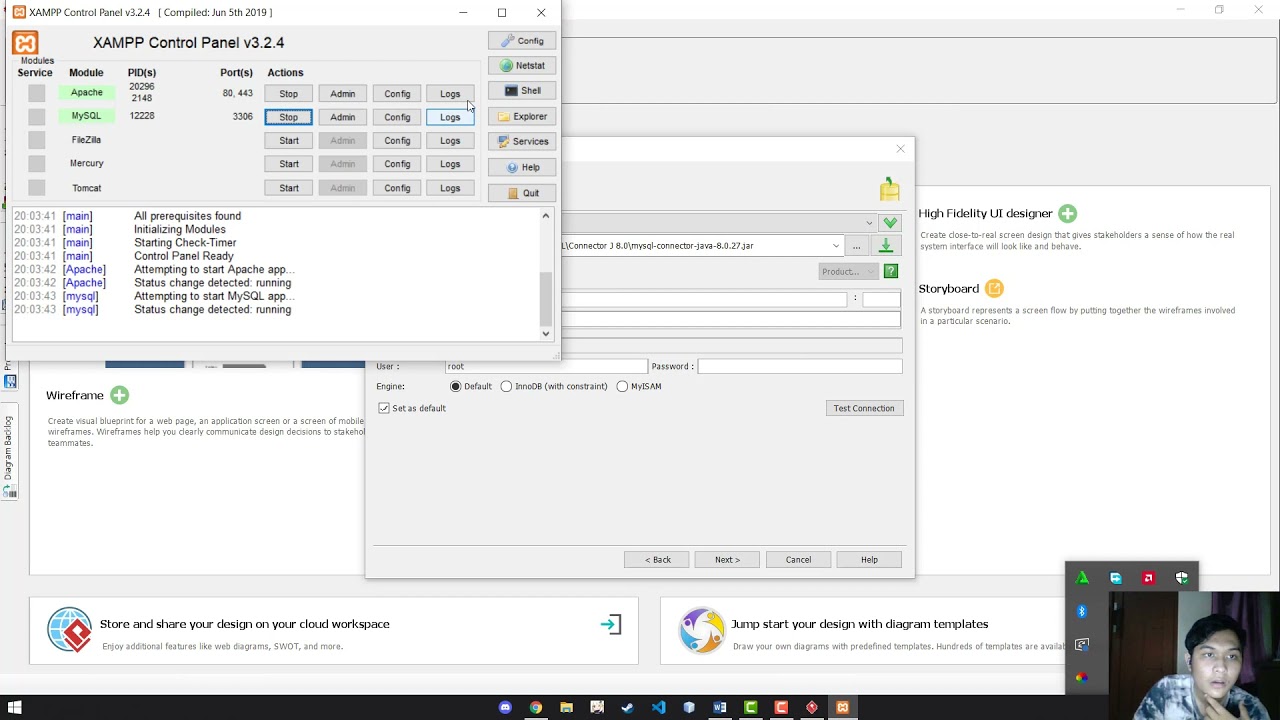This screenshot has width=1280, height=720.
Task: Cancel the database configuration dialog
Action: [798, 559]
